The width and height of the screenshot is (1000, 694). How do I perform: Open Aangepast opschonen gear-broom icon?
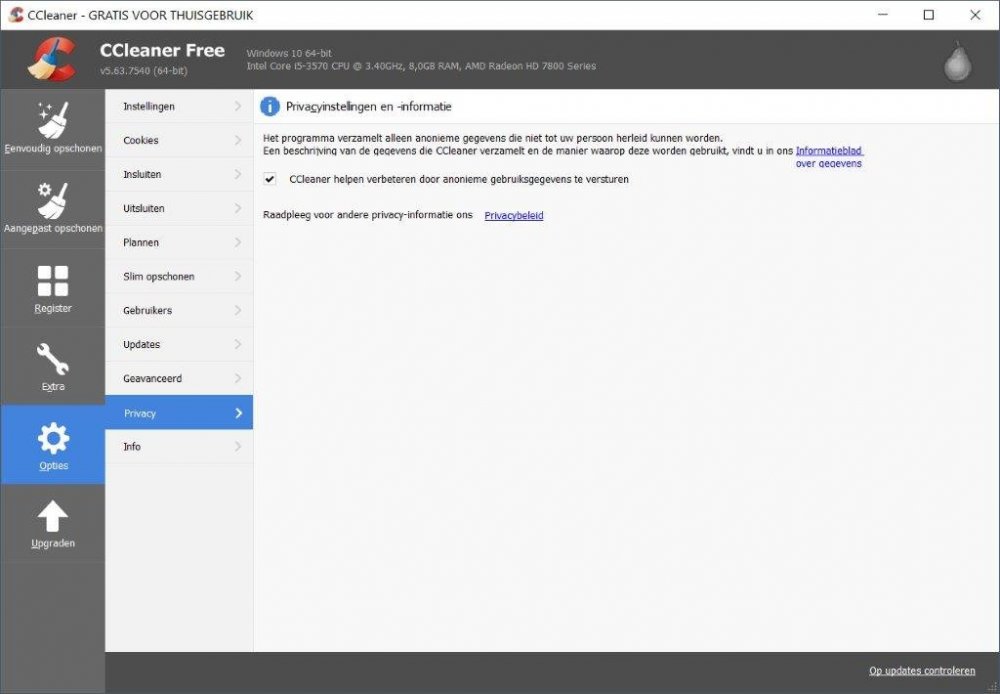point(52,201)
